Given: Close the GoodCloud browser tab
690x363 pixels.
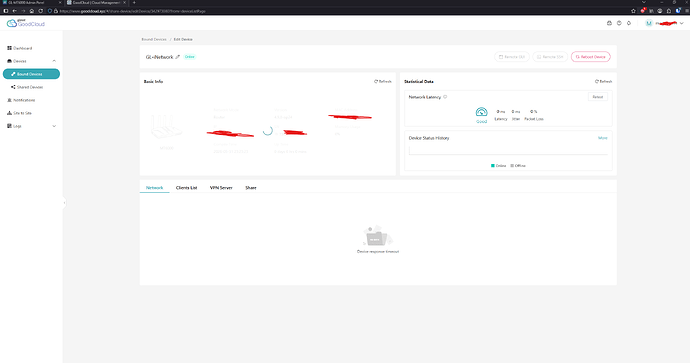Looking at the screenshot, I should coord(125,3).
